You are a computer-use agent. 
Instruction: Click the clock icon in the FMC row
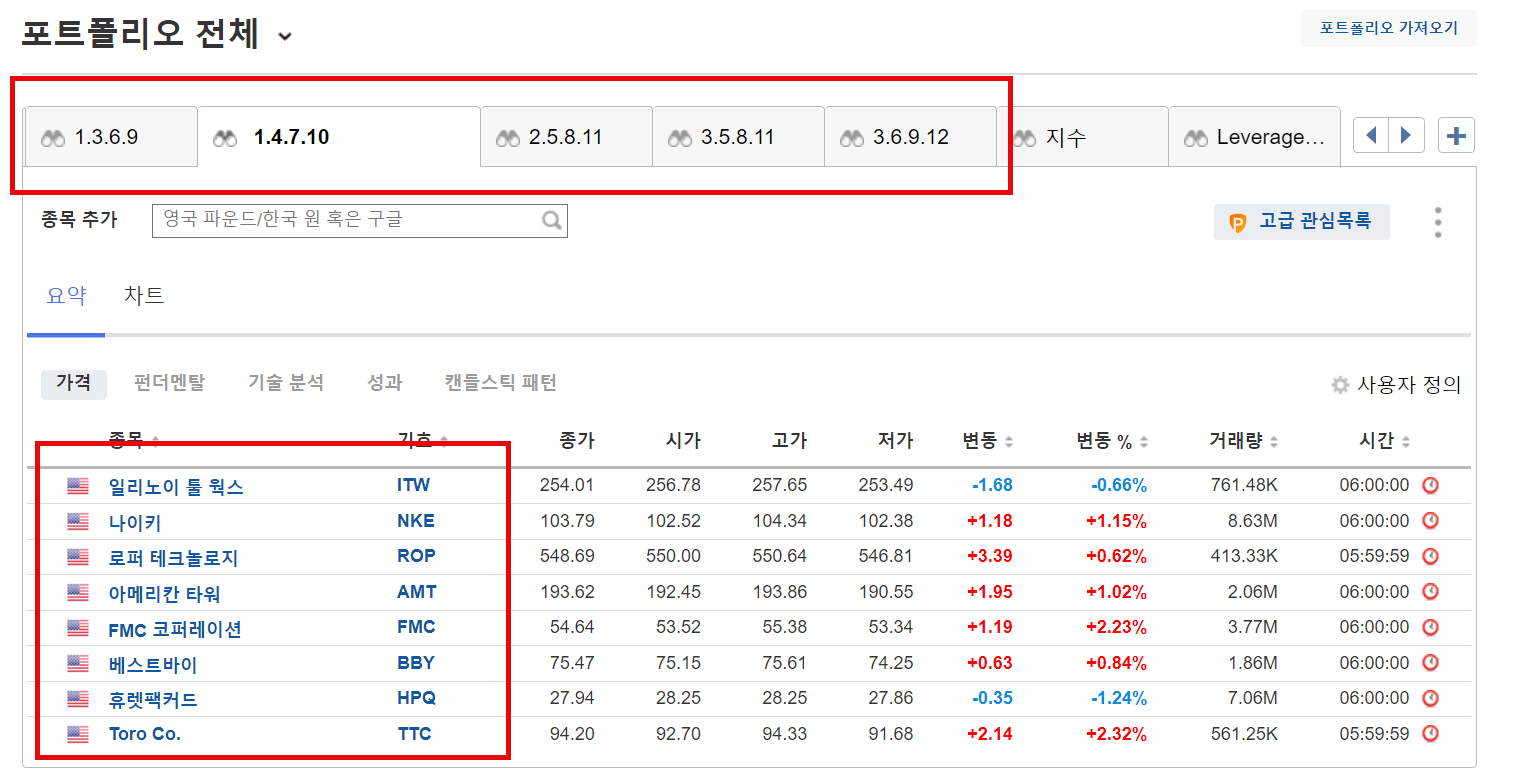(x=1431, y=627)
